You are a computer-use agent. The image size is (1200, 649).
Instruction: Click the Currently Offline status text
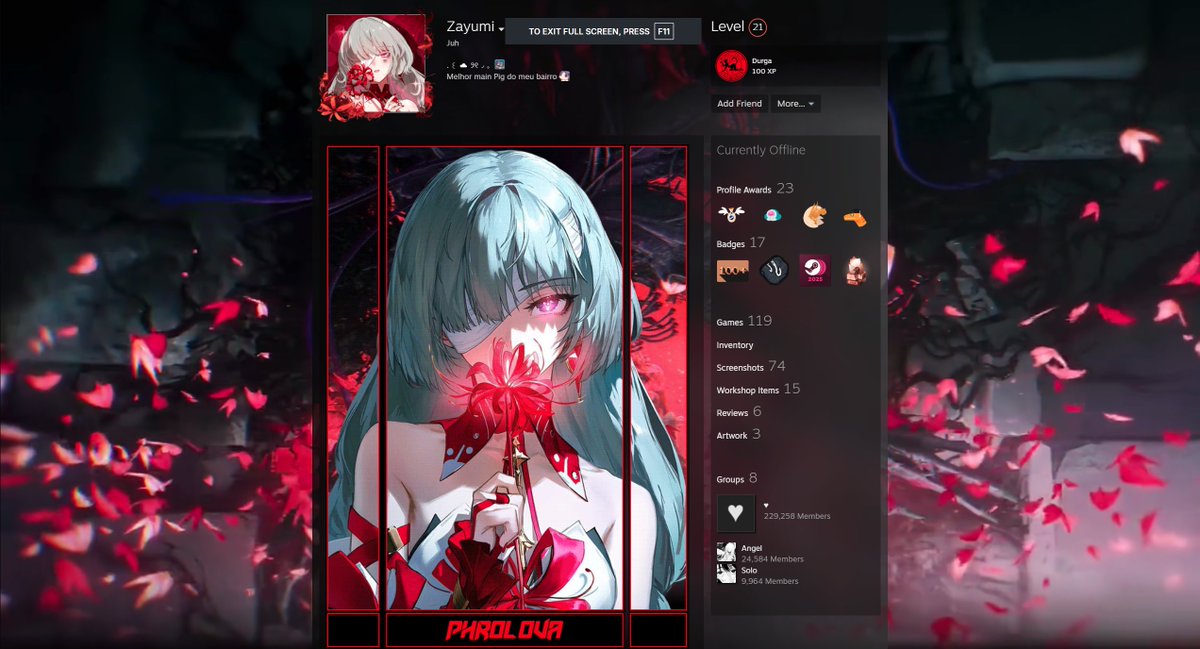click(761, 150)
